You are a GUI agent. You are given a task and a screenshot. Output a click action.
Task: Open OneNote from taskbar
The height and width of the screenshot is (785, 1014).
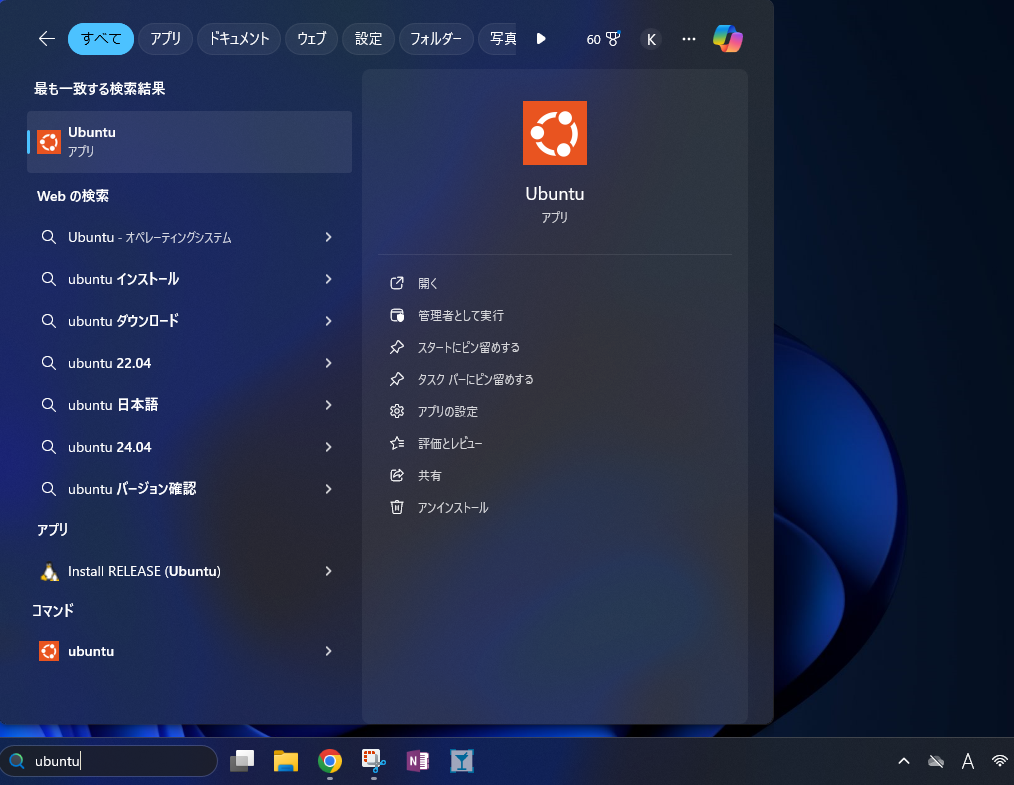pos(418,761)
